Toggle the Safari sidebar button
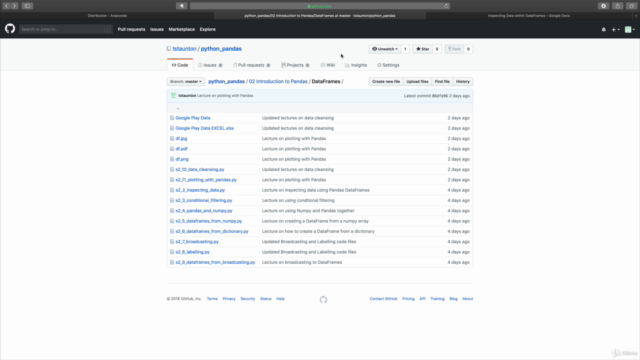This screenshot has width=640, height=360. coord(27,6)
